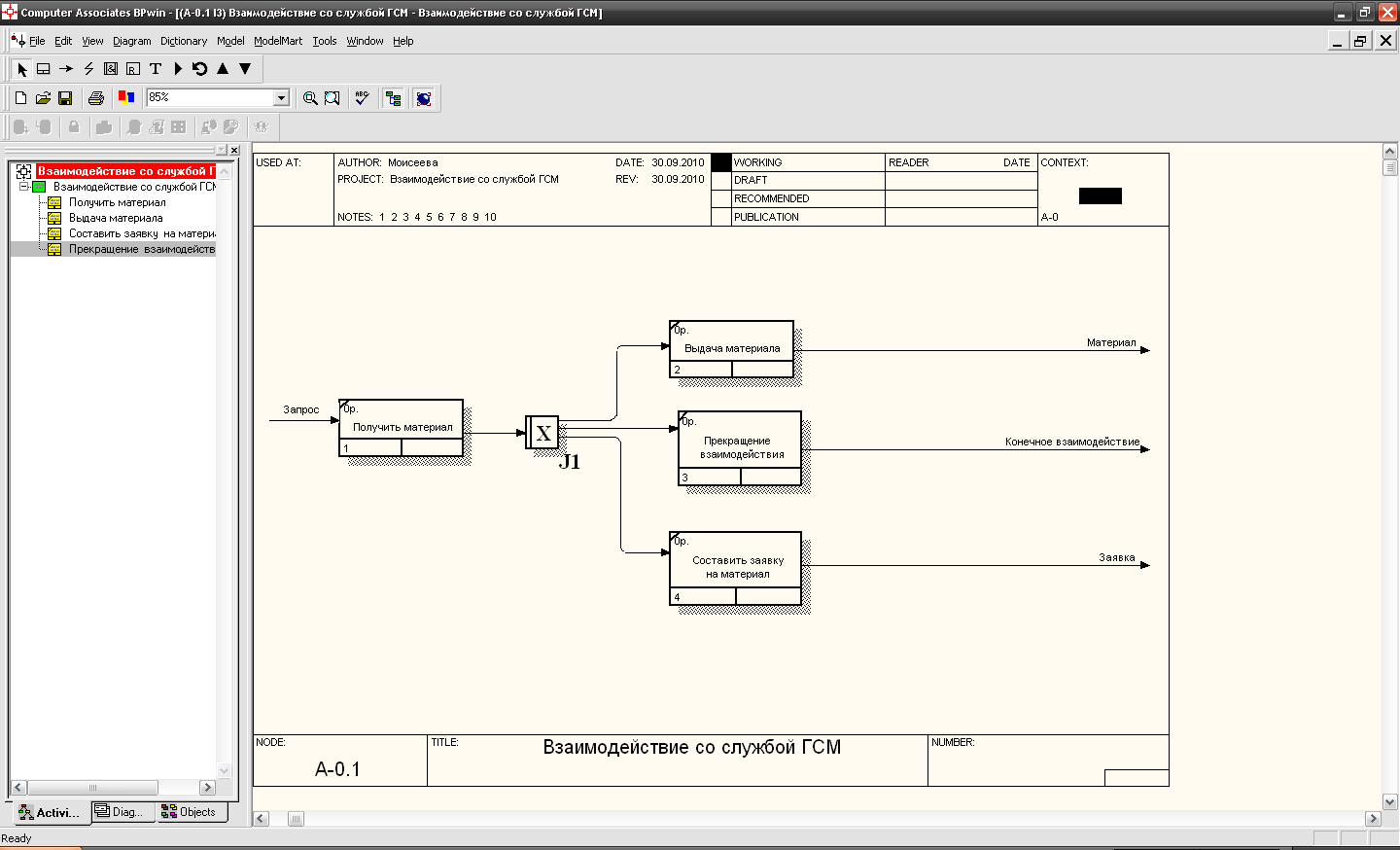
Task: Toggle the Model Explorer tree button
Action: pos(393,98)
